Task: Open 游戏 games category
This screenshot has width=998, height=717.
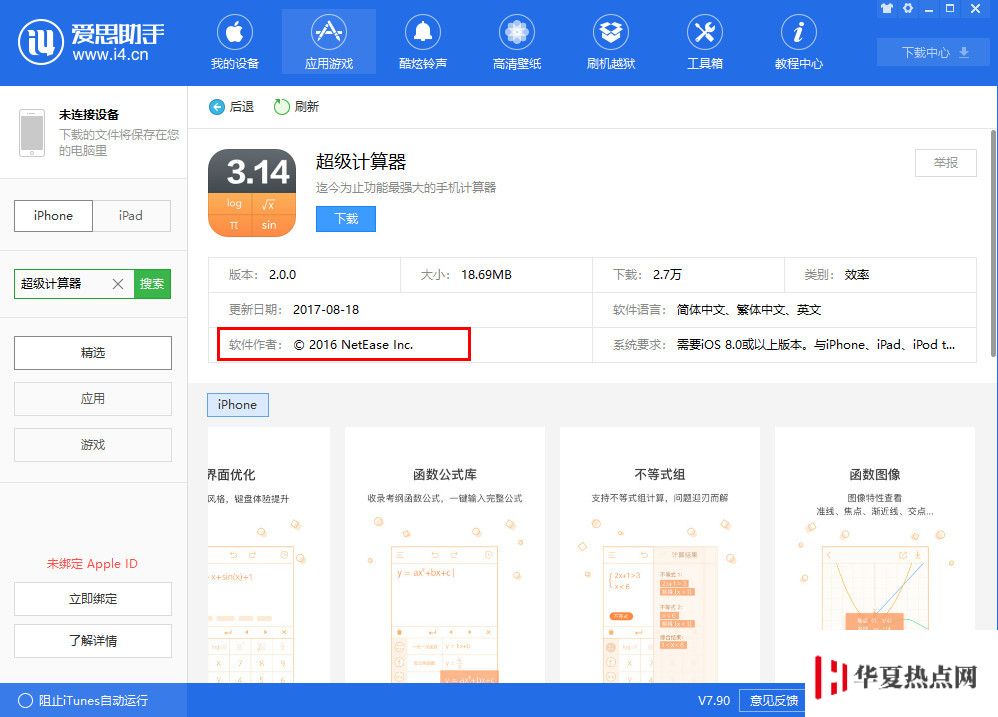Action: pyautogui.click(x=93, y=445)
